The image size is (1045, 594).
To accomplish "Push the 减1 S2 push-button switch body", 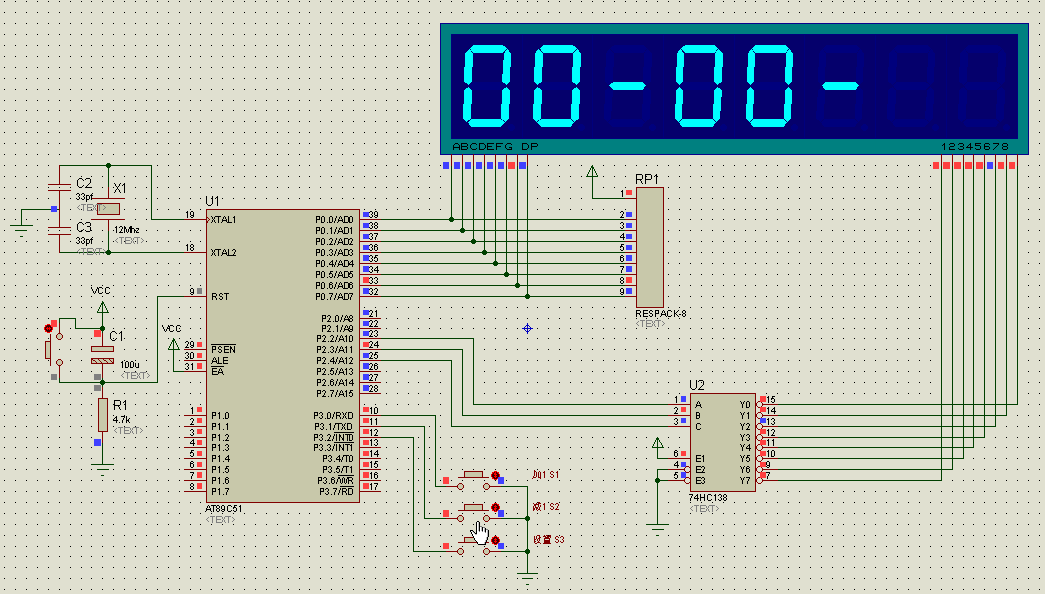I will [x=474, y=509].
